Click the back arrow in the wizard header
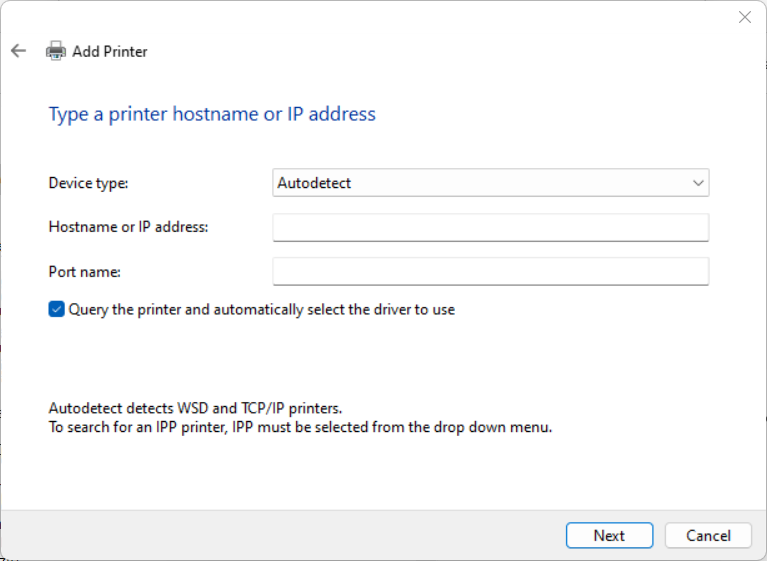Screen dimensions: 767x561 pos(18,51)
